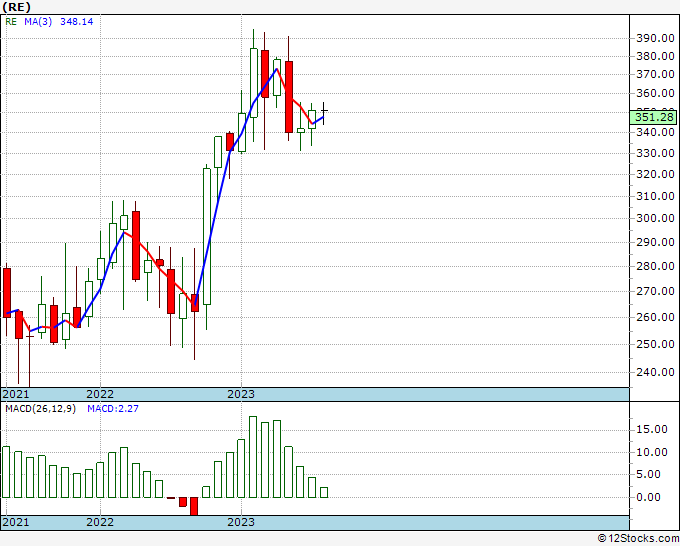This screenshot has width=680, height=546.
Task: Click the (RE) ticker title
Action: pos(16,7)
